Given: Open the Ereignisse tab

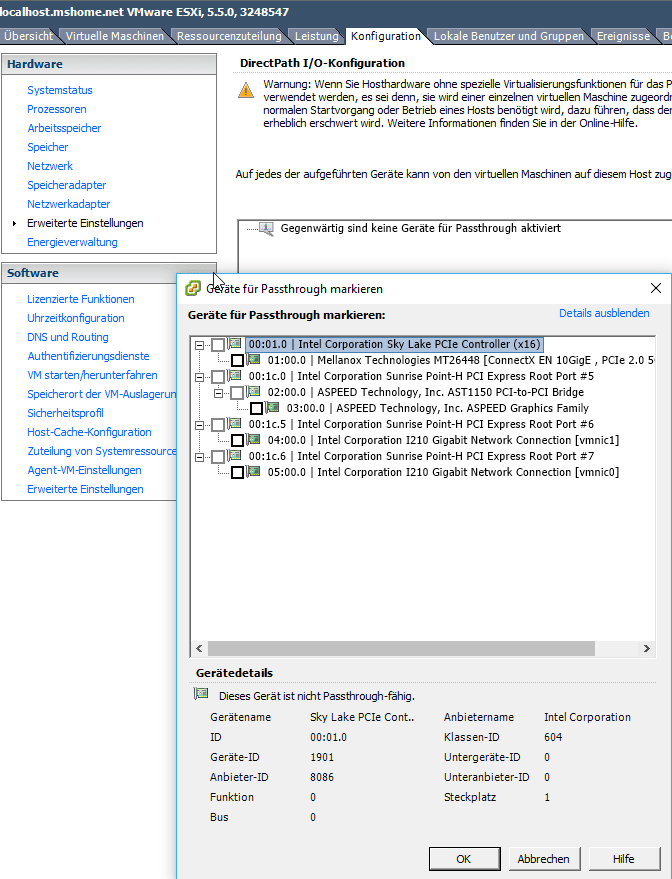Looking at the screenshot, I should click(x=623, y=36).
